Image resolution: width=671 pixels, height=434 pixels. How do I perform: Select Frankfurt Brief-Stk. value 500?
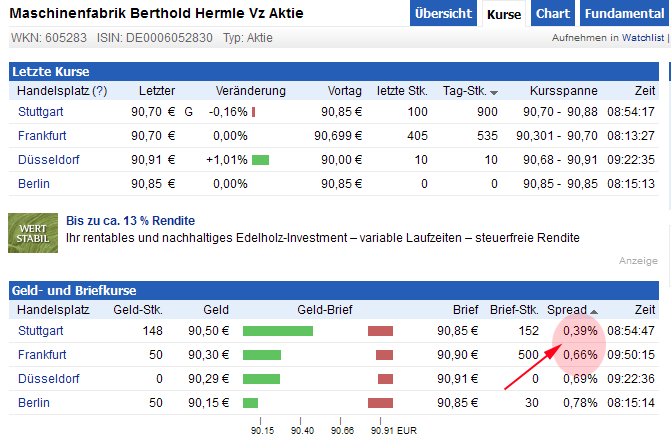click(528, 355)
